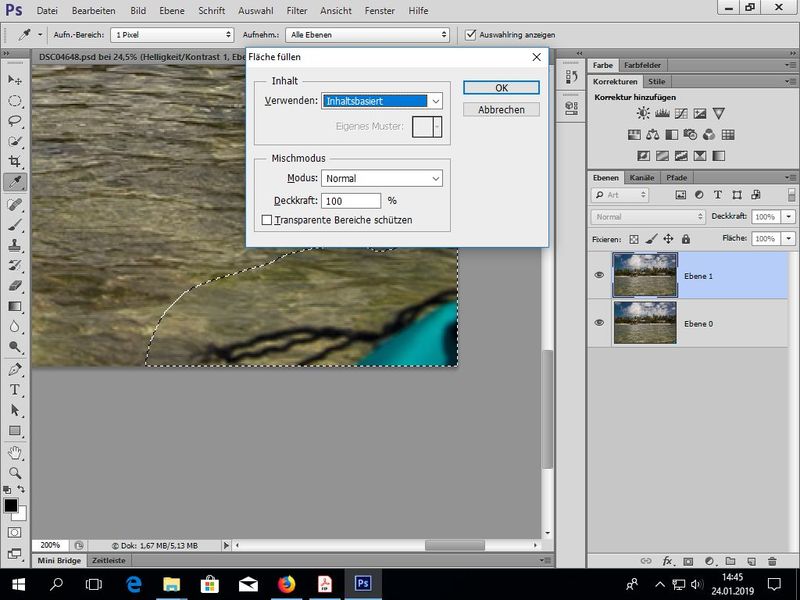Uncheck Auswahlring anzeigen option

click(471, 34)
